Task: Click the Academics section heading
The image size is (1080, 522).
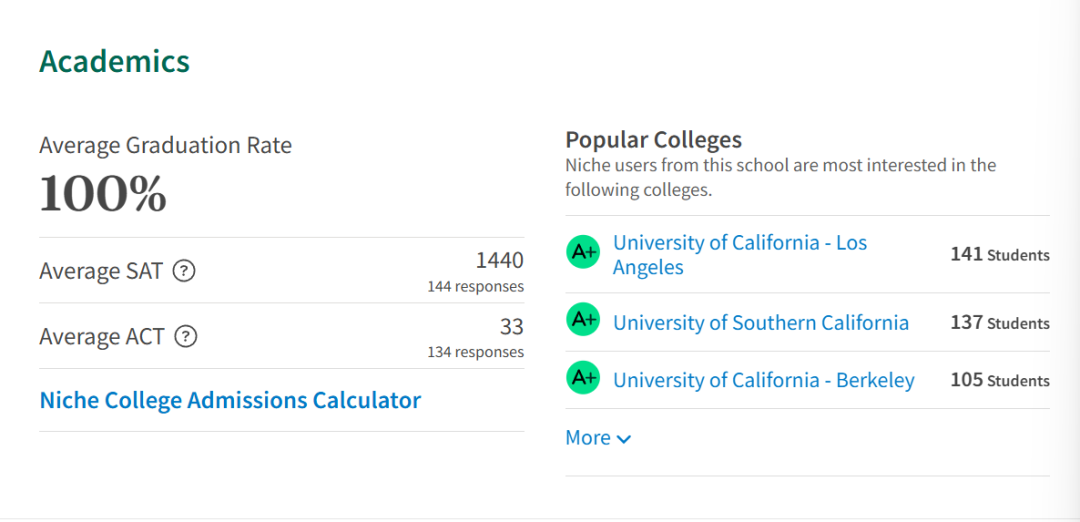Action: point(114,61)
